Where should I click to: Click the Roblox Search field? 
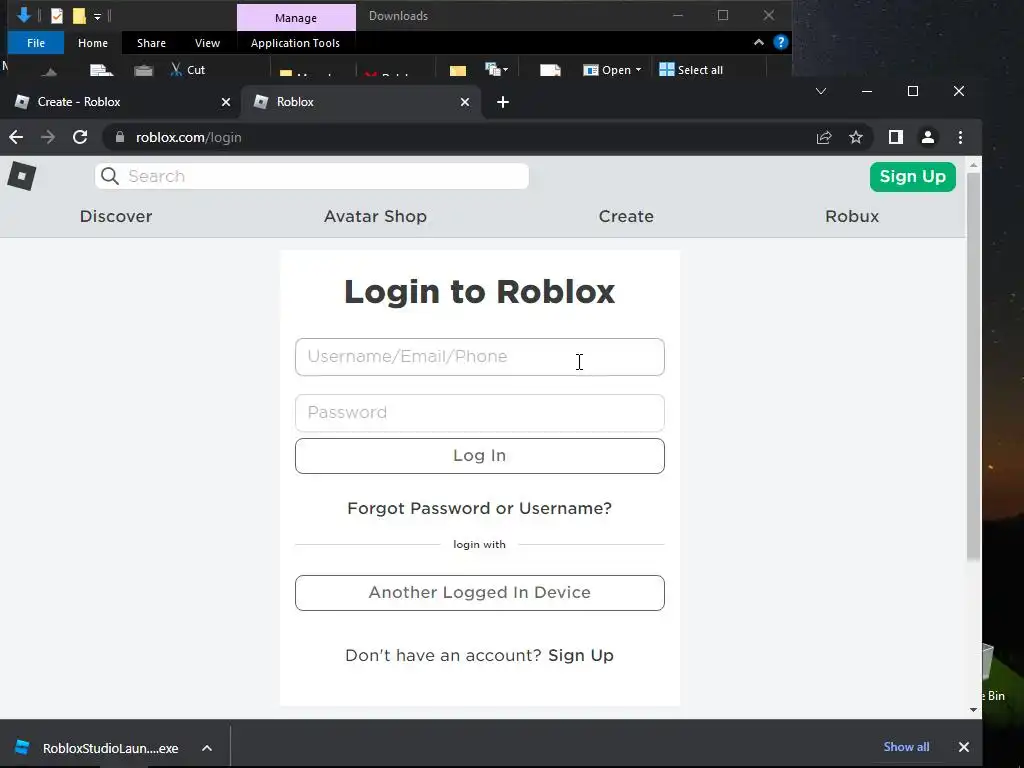[312, 176]
